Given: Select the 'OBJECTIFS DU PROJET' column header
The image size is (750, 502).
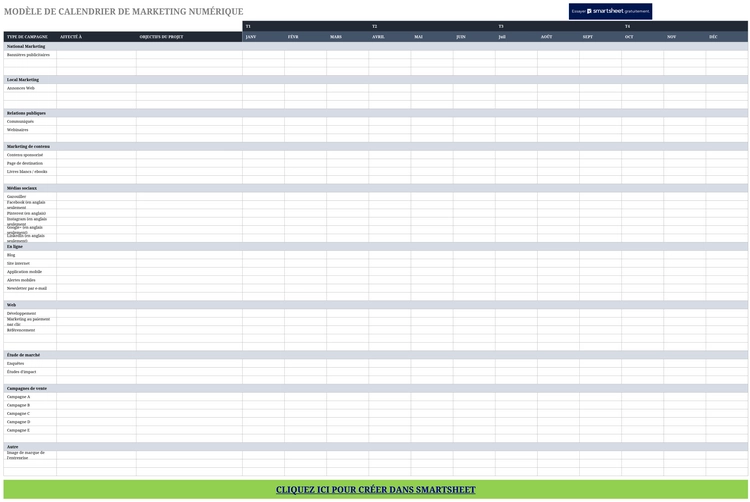Looking at the screenshot, I should (x=189, y=37).
